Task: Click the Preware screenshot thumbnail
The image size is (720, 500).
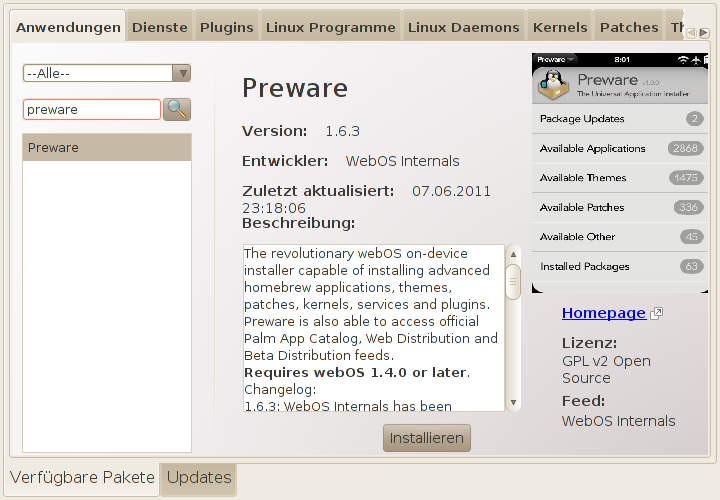Action: point(620,173)
